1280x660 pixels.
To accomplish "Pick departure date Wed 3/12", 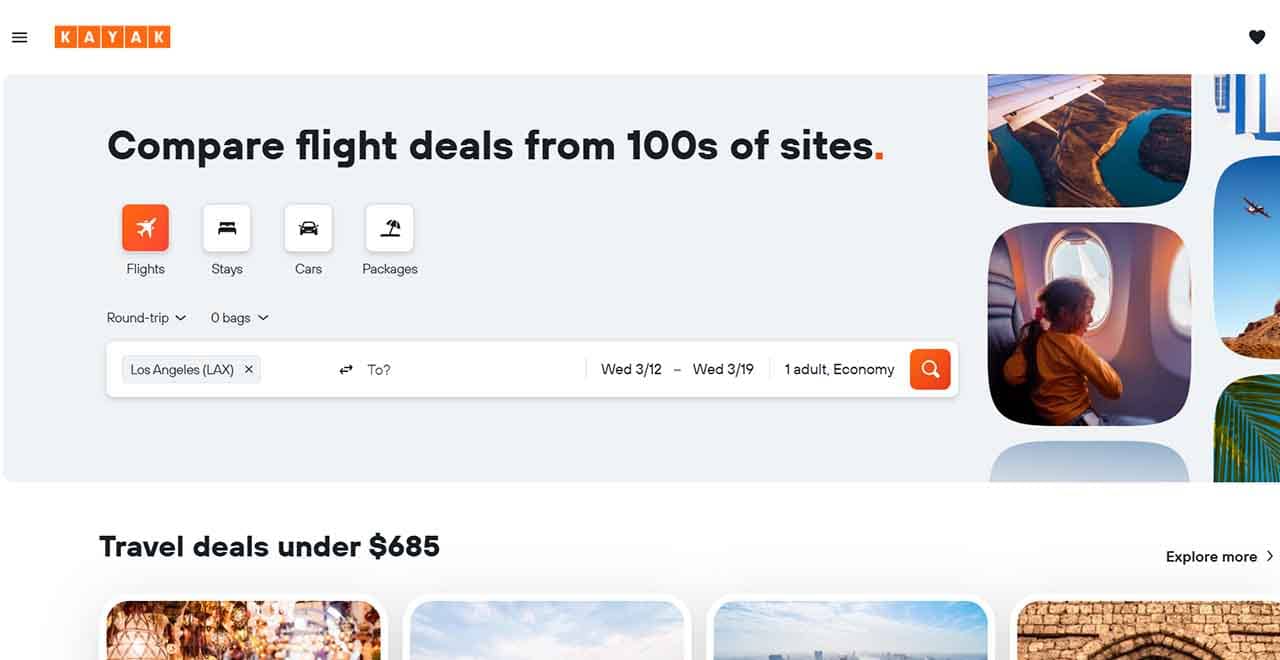I will (631, 369).
